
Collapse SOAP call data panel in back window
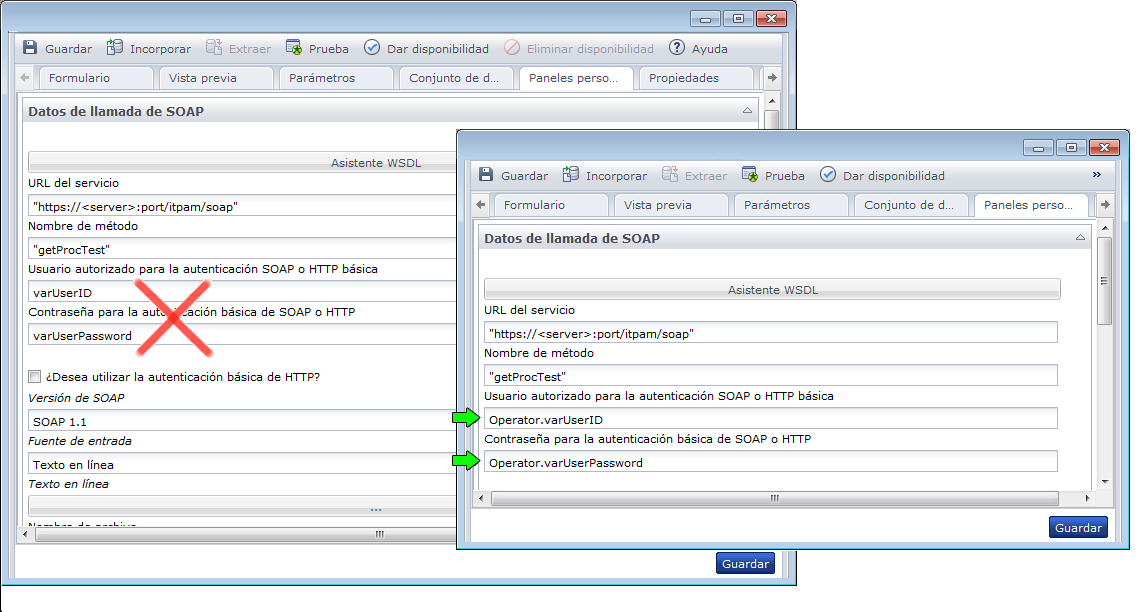click(747, 110)
